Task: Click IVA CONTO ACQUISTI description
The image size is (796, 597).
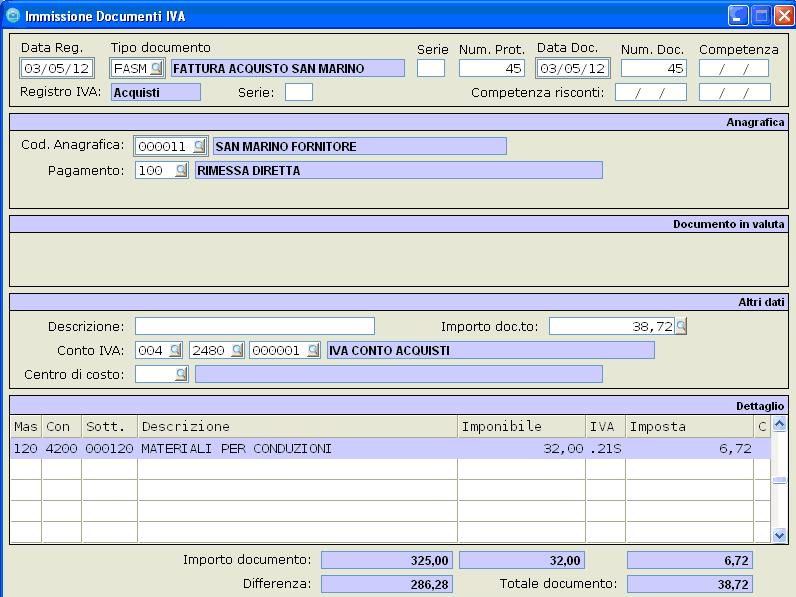Action: (x=490, y=350)
